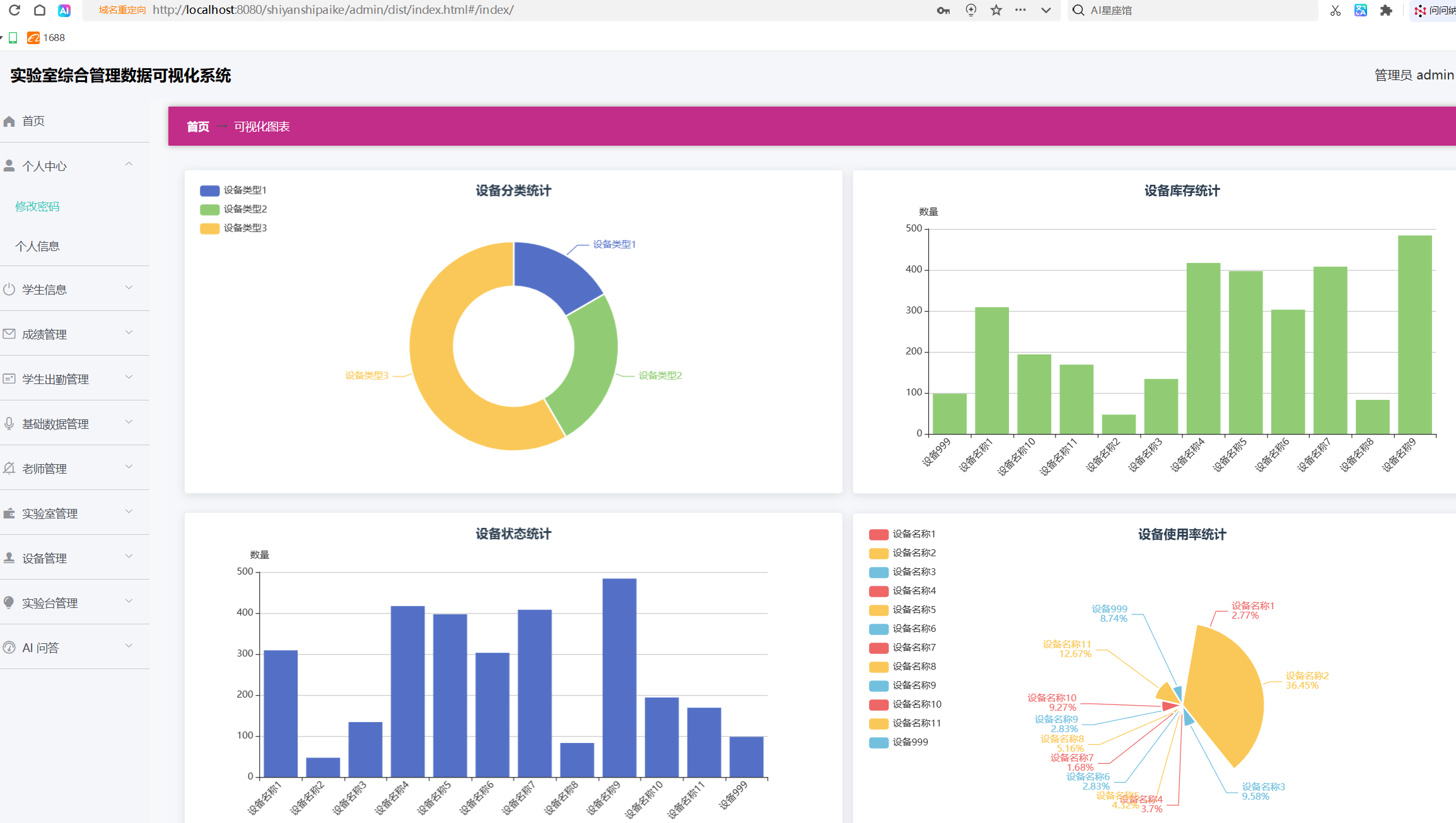Click the 1688 bookmark icon

click(33, 38)
